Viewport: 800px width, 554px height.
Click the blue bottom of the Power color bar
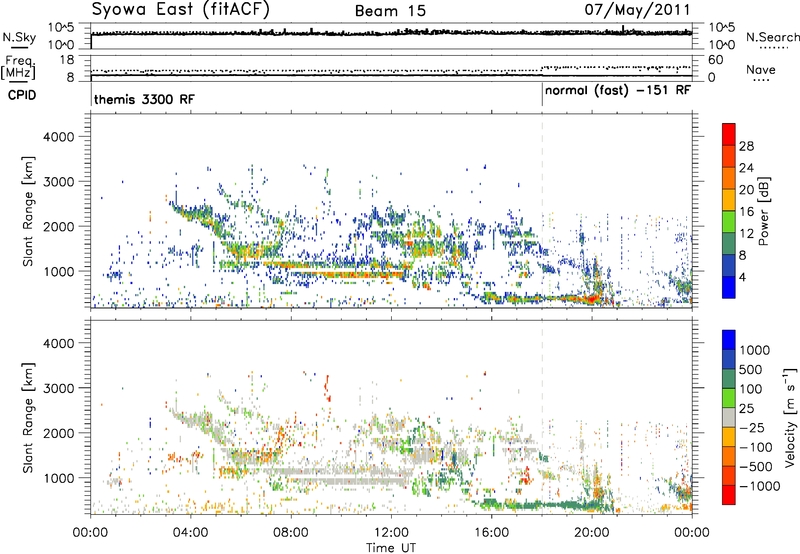coord(729,287)
